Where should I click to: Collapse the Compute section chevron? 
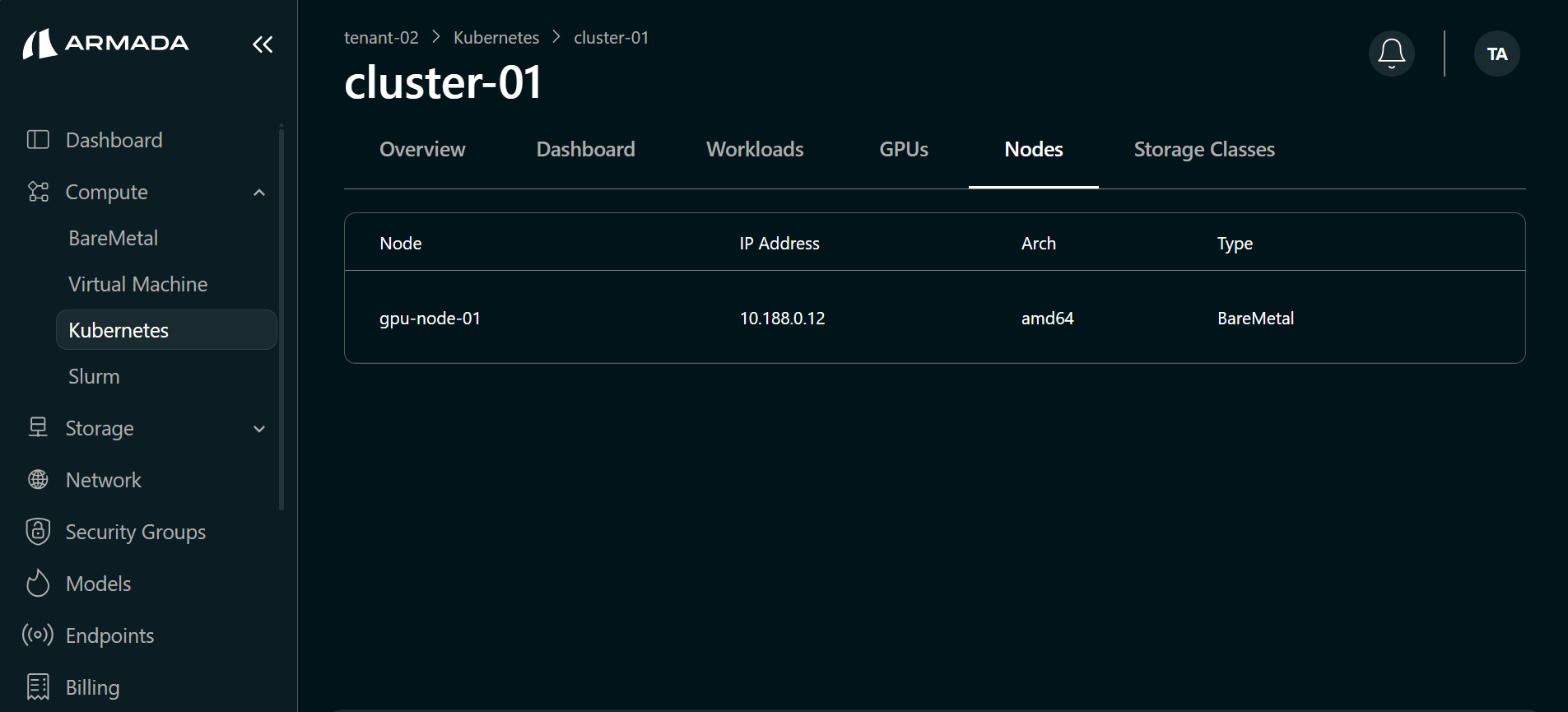pos(259,193)
